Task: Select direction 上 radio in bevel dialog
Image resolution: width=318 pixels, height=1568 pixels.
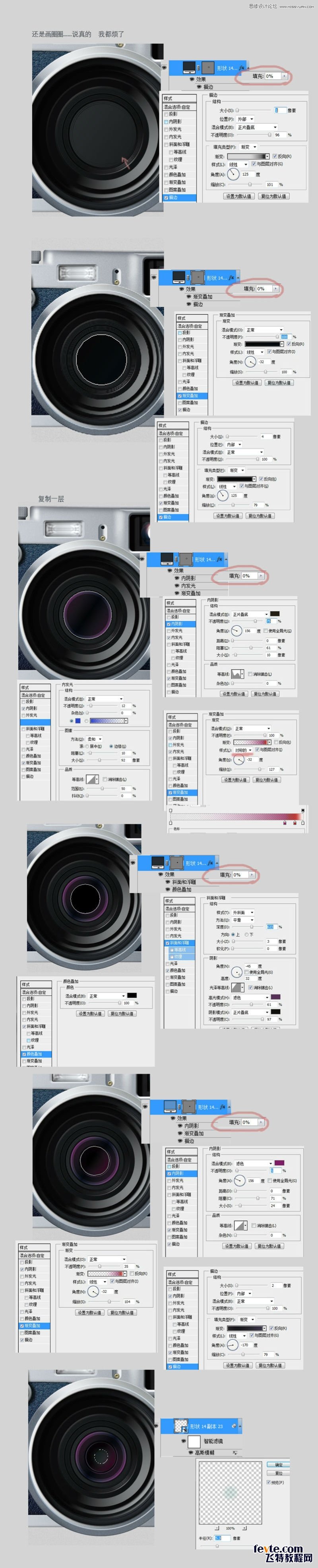Action: 233,934
